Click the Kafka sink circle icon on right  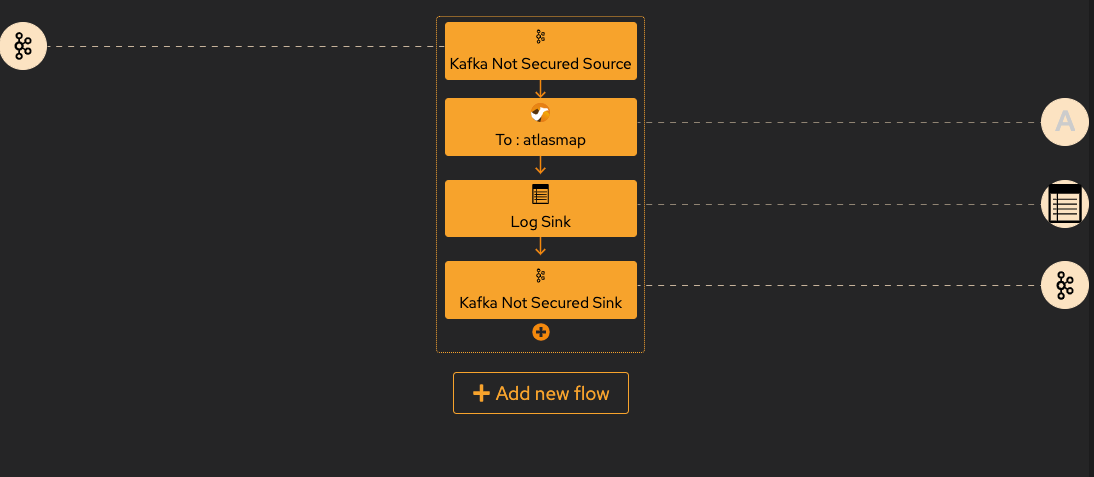1065,285
